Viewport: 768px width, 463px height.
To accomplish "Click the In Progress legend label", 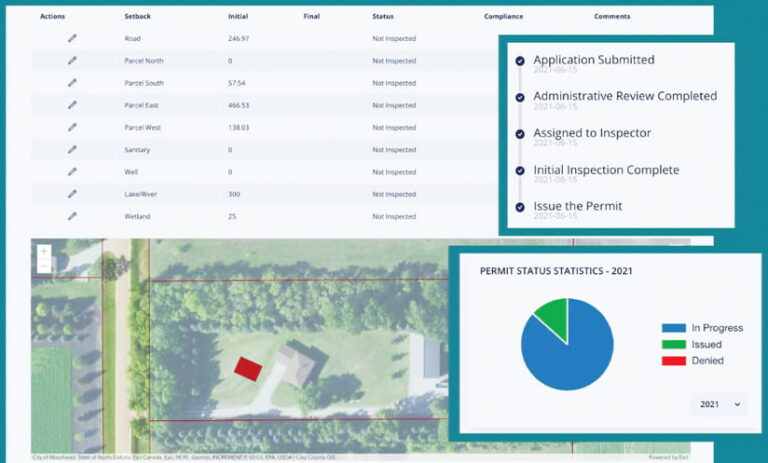I will [717, 328].
